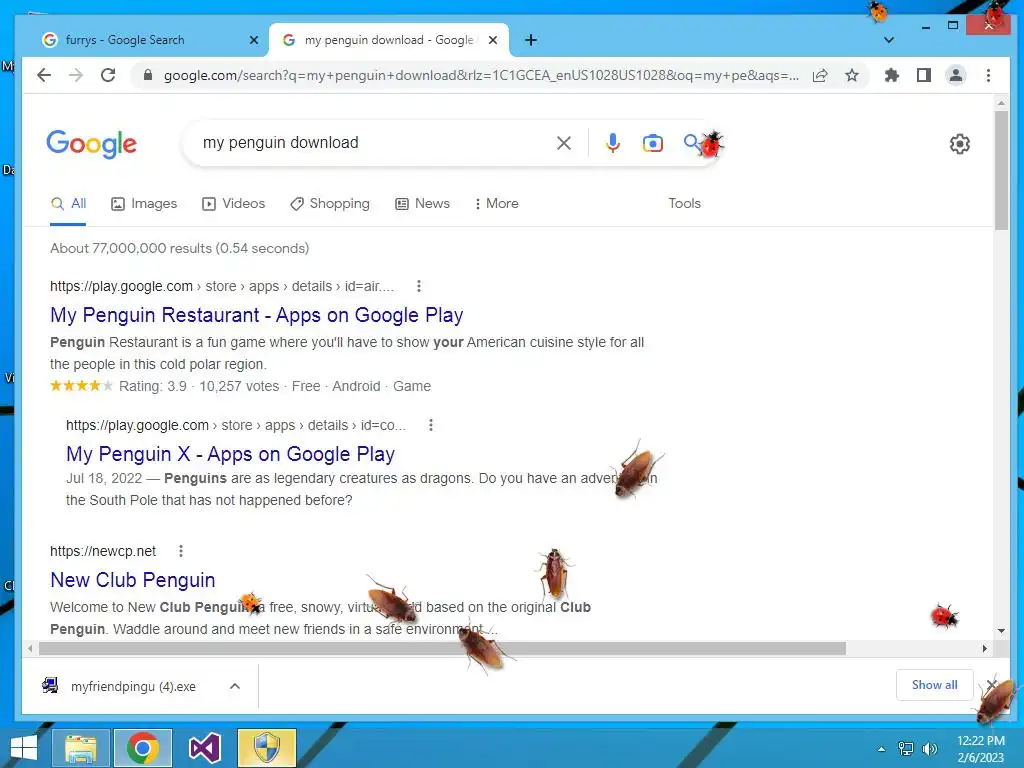The width and height of the screenshot is (1024, 768).
Task: Bookmark this tab with the star
Action: coord(852,75)
